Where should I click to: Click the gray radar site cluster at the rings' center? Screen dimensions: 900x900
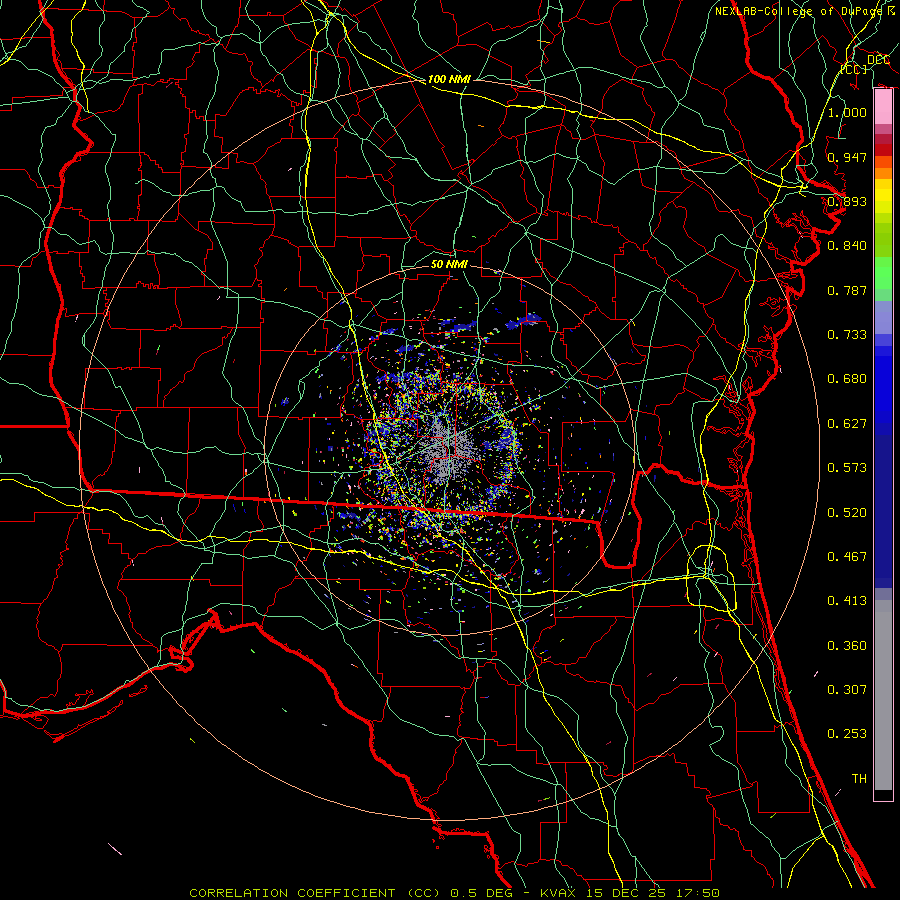450,449
